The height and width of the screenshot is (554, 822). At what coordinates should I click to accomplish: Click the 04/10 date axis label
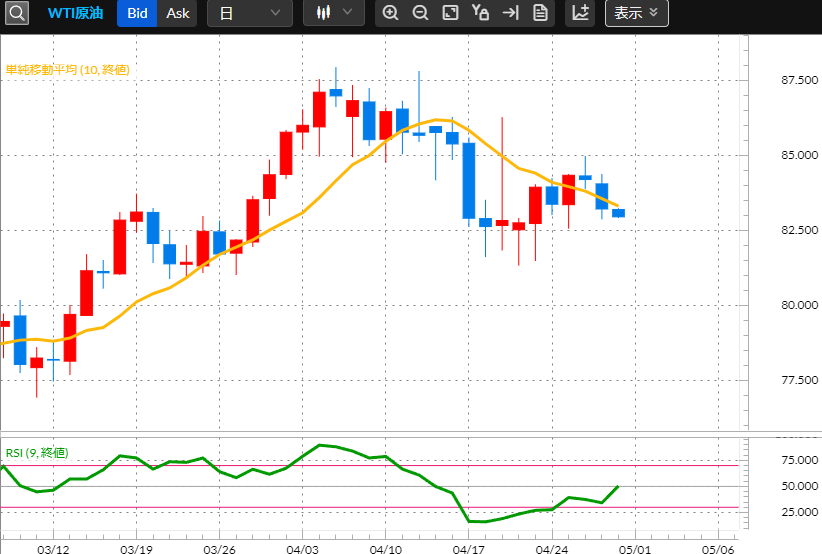[385, 549]
